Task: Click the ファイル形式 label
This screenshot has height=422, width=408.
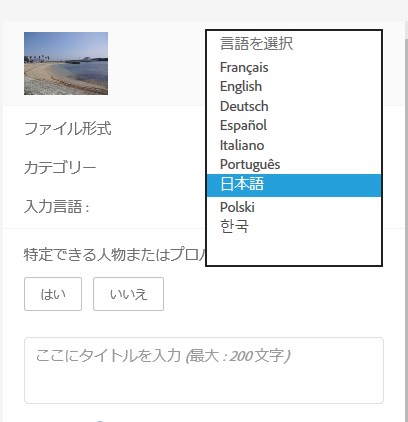Action: 68,129
